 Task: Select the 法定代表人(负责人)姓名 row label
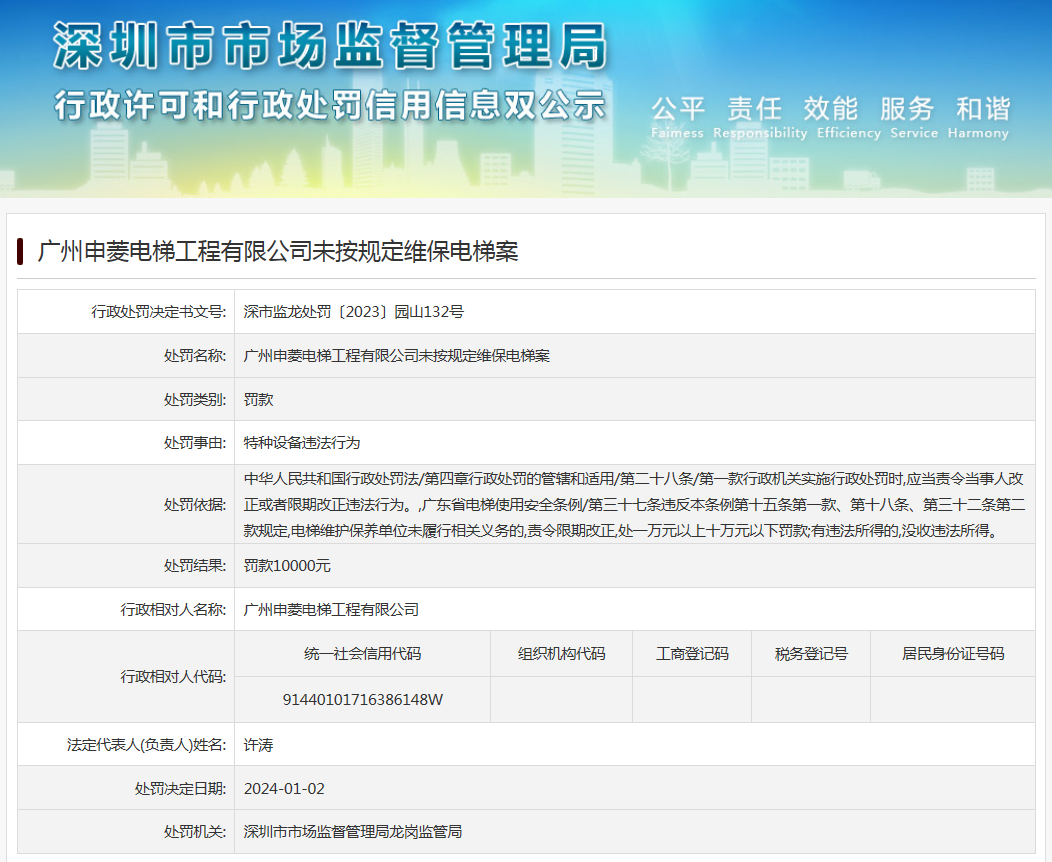pyautogui.click(x=146, y=745)
